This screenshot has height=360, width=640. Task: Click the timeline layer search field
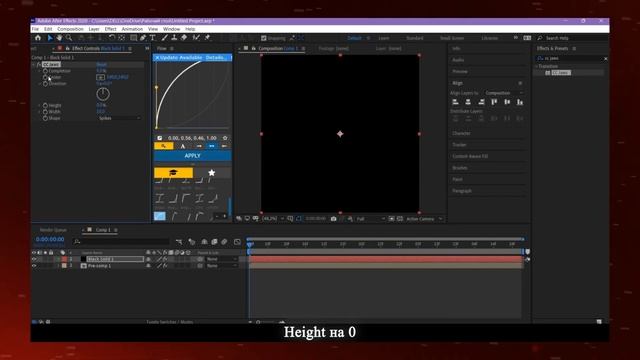tap(121, 242)
